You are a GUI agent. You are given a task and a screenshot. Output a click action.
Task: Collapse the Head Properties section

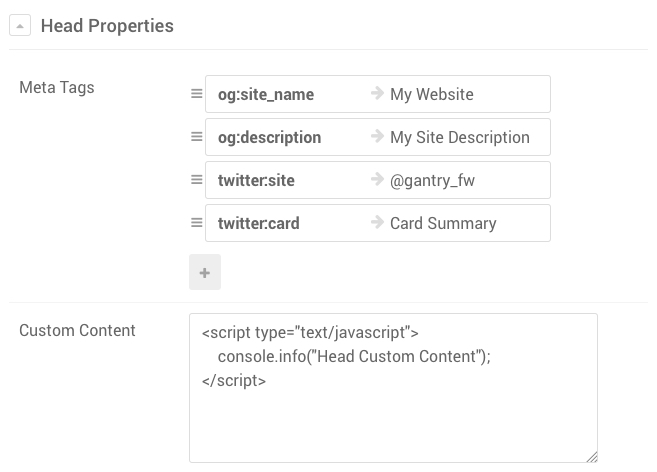click(x=20, y=26)
